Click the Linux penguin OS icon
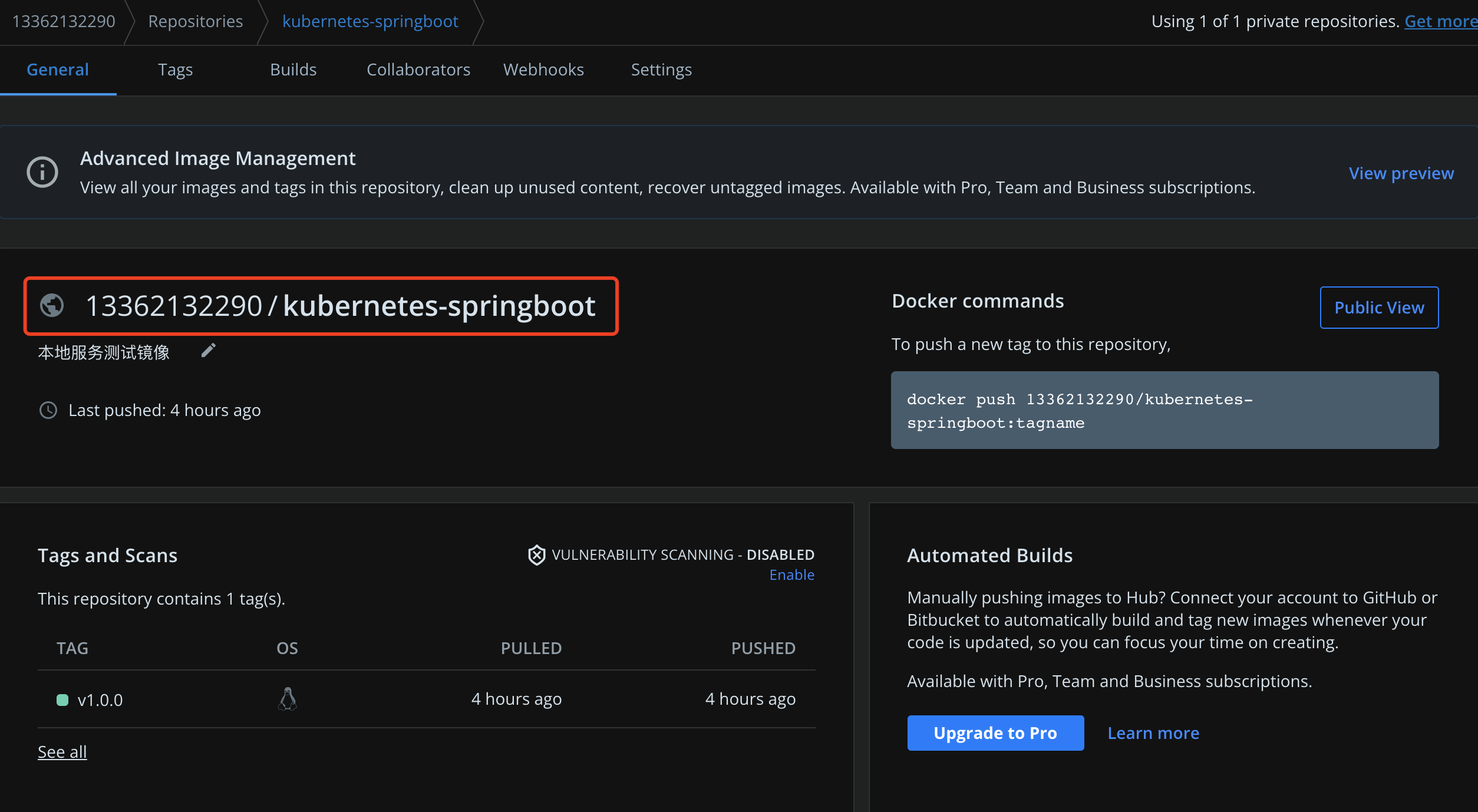Screen dimensions: 1478x812 [x=288, y=699]
